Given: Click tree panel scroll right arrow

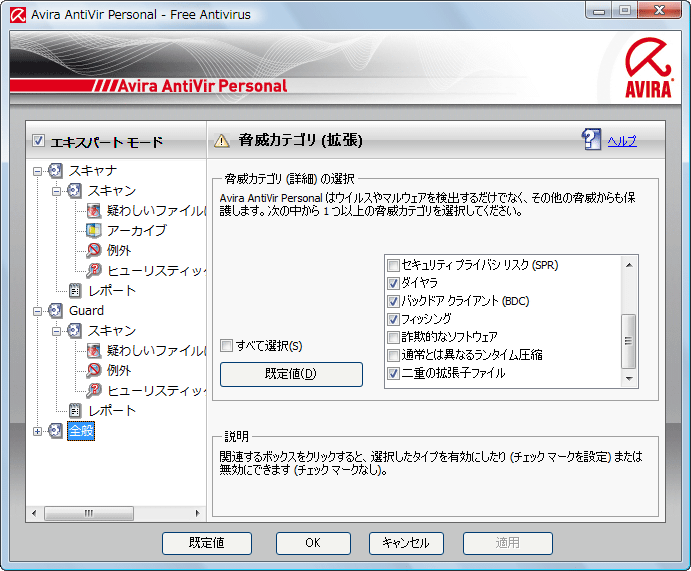Looking at the screenshot, I should point(197,513).
